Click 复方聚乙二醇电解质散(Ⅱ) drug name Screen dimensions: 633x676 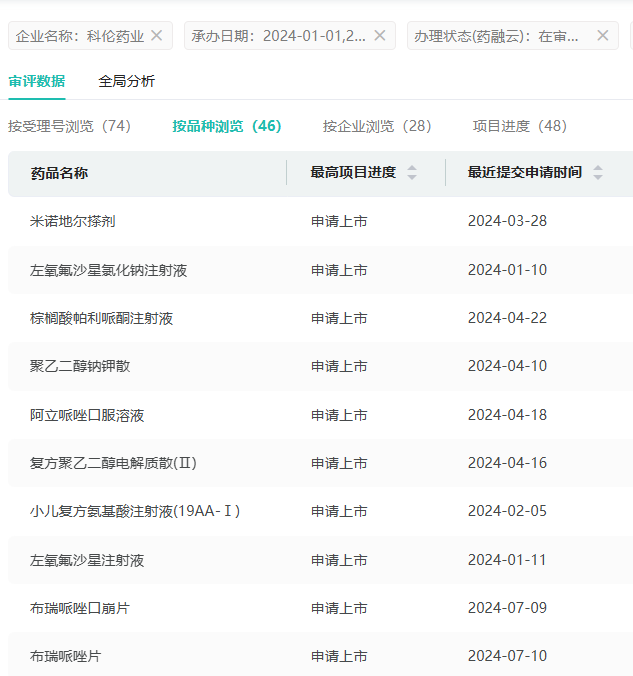[x=113, y=463]
